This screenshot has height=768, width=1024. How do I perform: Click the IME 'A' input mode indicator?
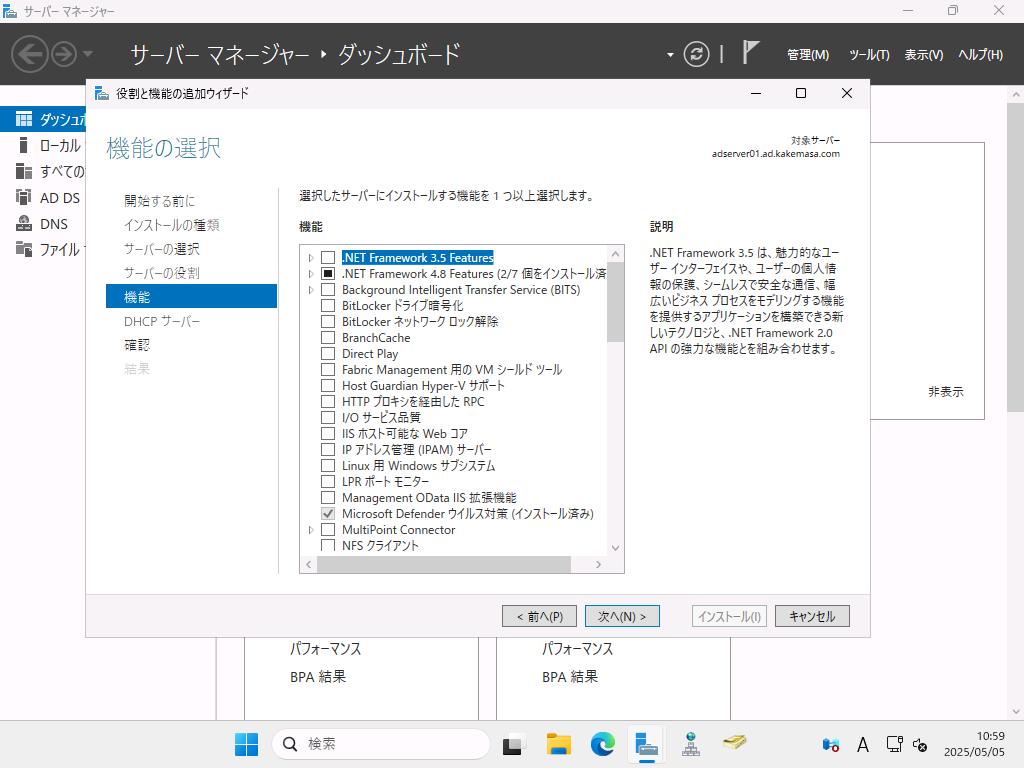click(x=863, y=744)
